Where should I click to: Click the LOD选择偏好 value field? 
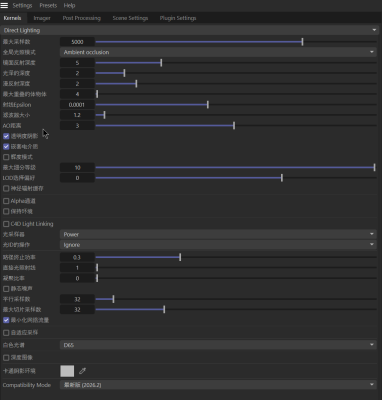[x=77, y=178]
